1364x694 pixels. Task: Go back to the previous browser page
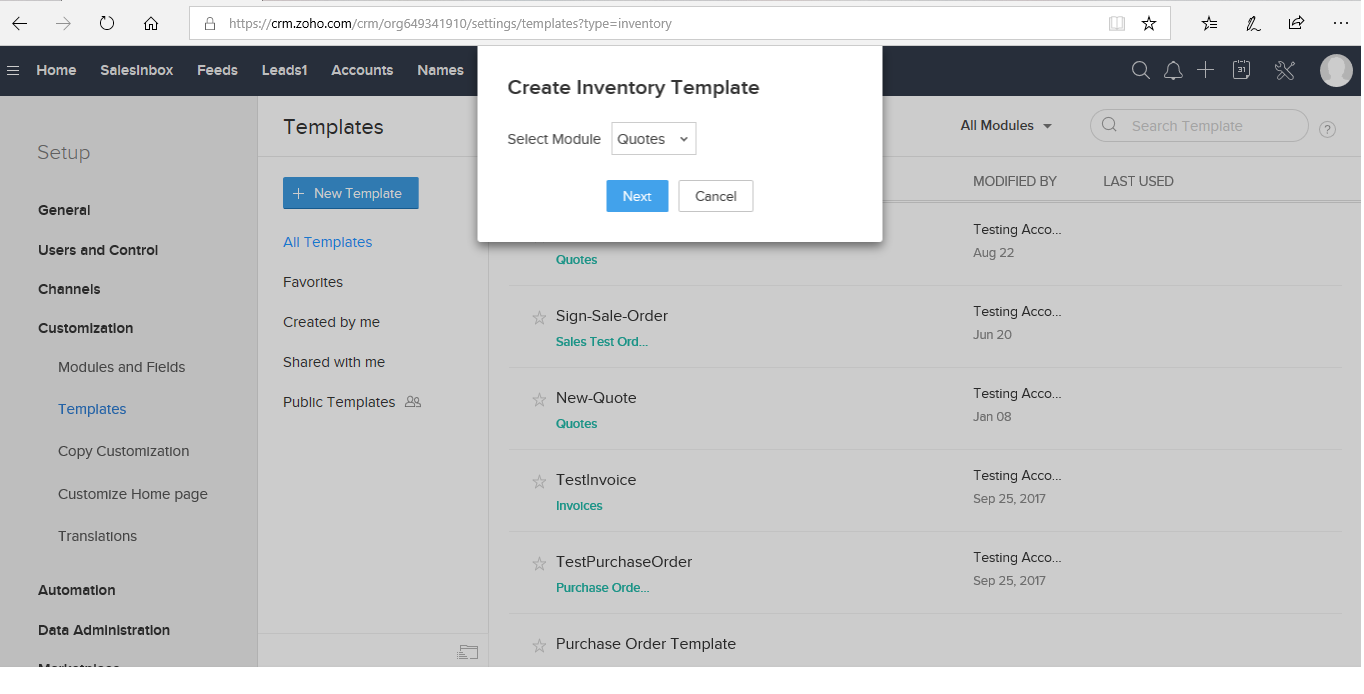point(20,23)
